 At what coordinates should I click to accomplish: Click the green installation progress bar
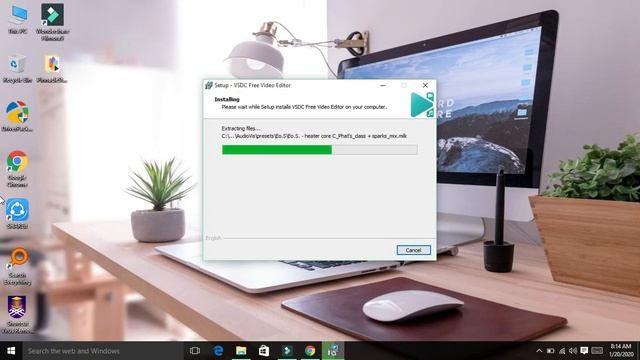[x=319, y=150]
